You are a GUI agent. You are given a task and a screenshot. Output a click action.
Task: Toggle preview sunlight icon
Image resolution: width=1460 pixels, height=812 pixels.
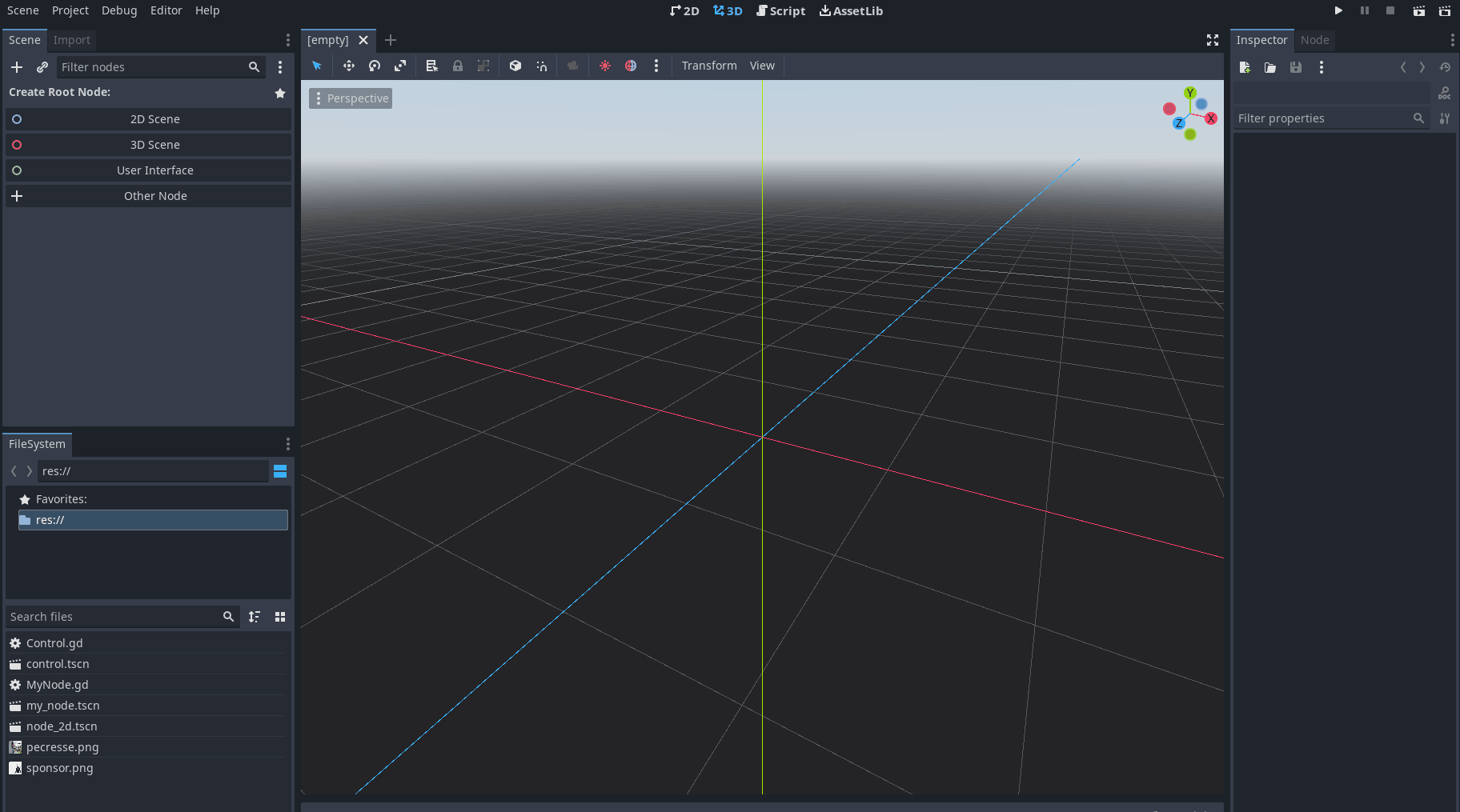tap(605, 66)
